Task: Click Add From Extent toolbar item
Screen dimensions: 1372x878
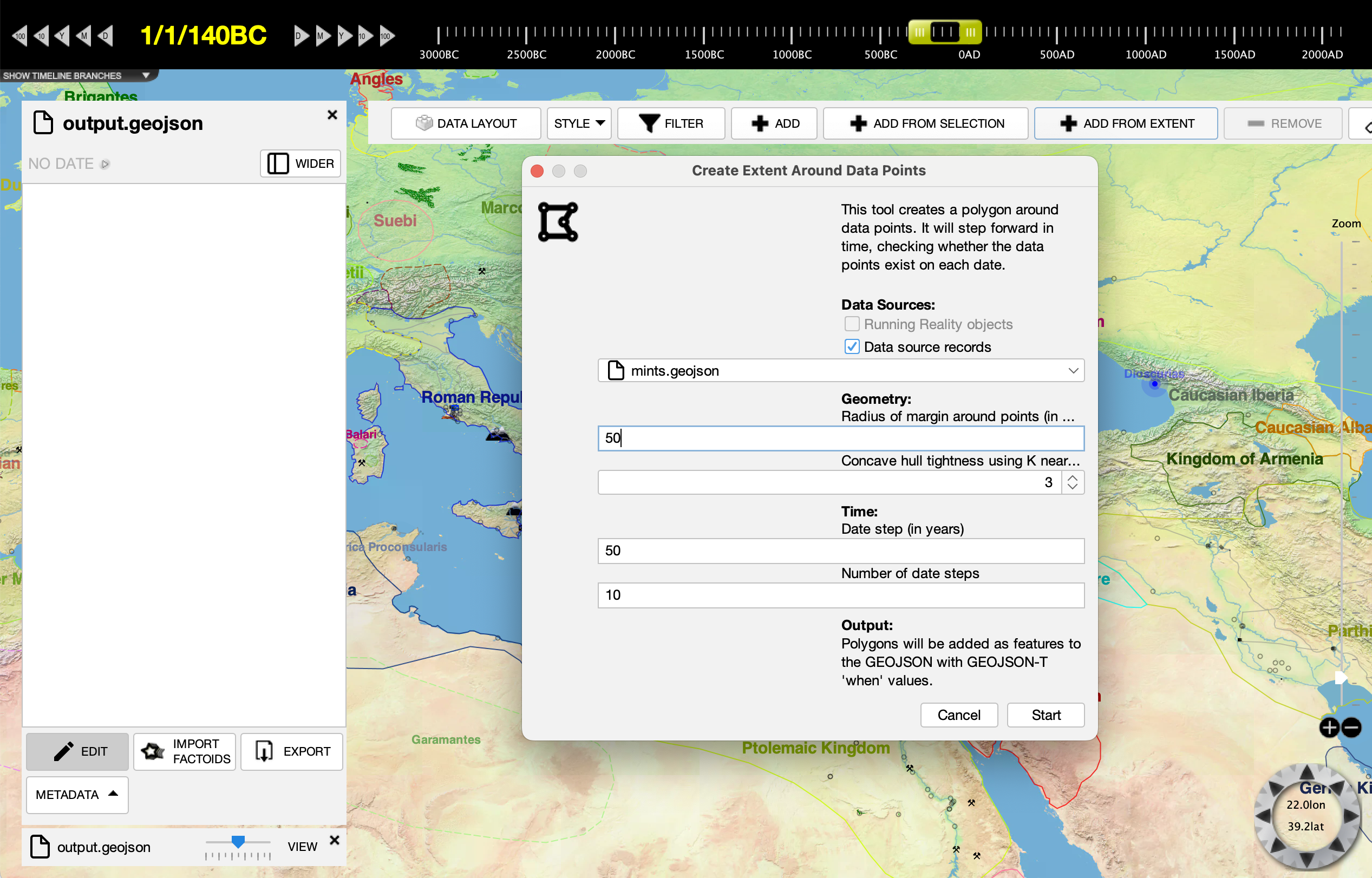Action: coord(1126,123)
